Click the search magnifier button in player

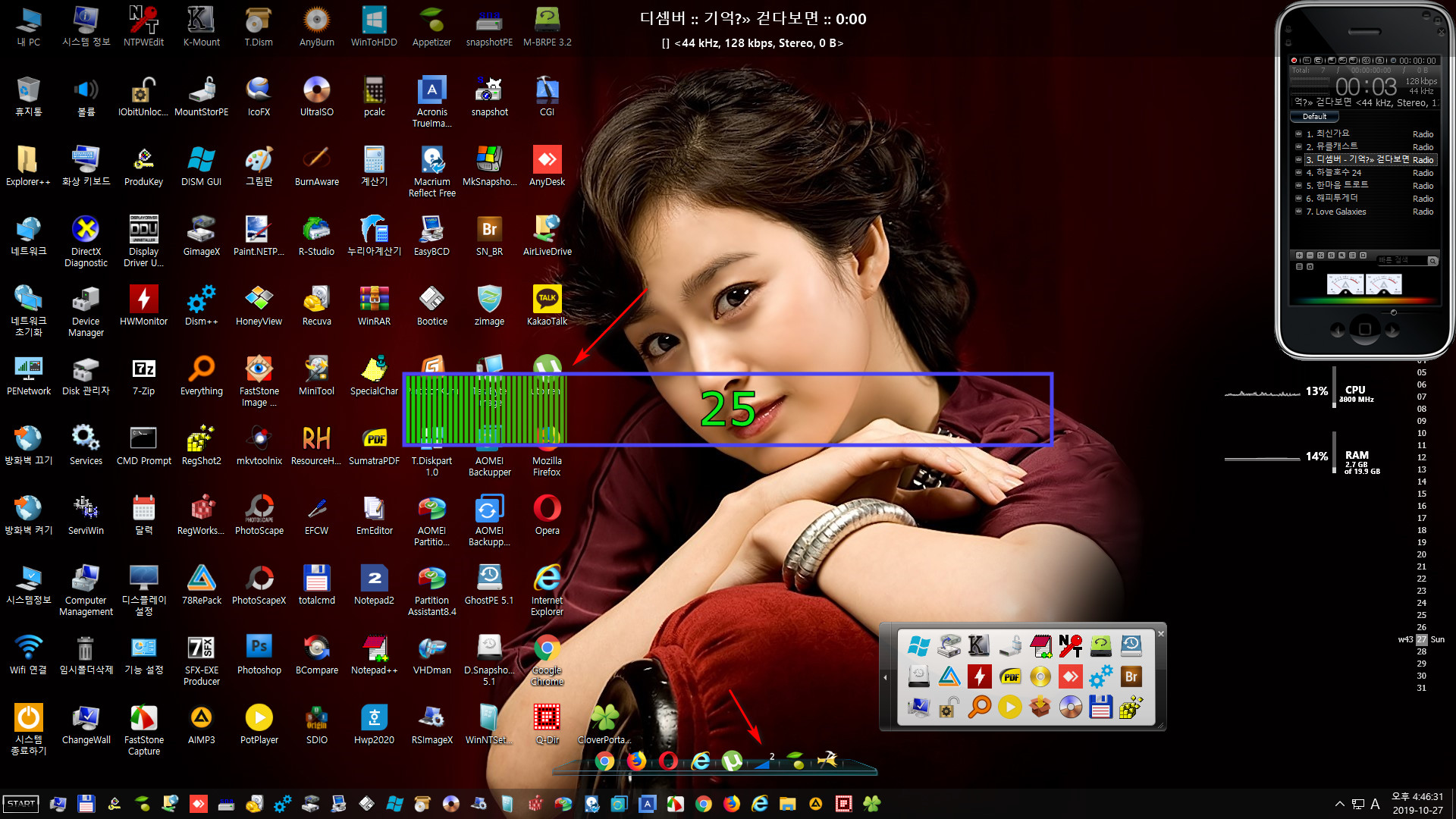pyautogui.click(x=1432, y=260)
